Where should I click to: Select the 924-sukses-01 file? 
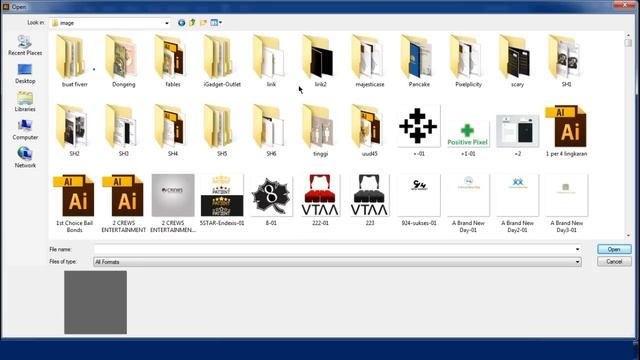coord(419,200)
